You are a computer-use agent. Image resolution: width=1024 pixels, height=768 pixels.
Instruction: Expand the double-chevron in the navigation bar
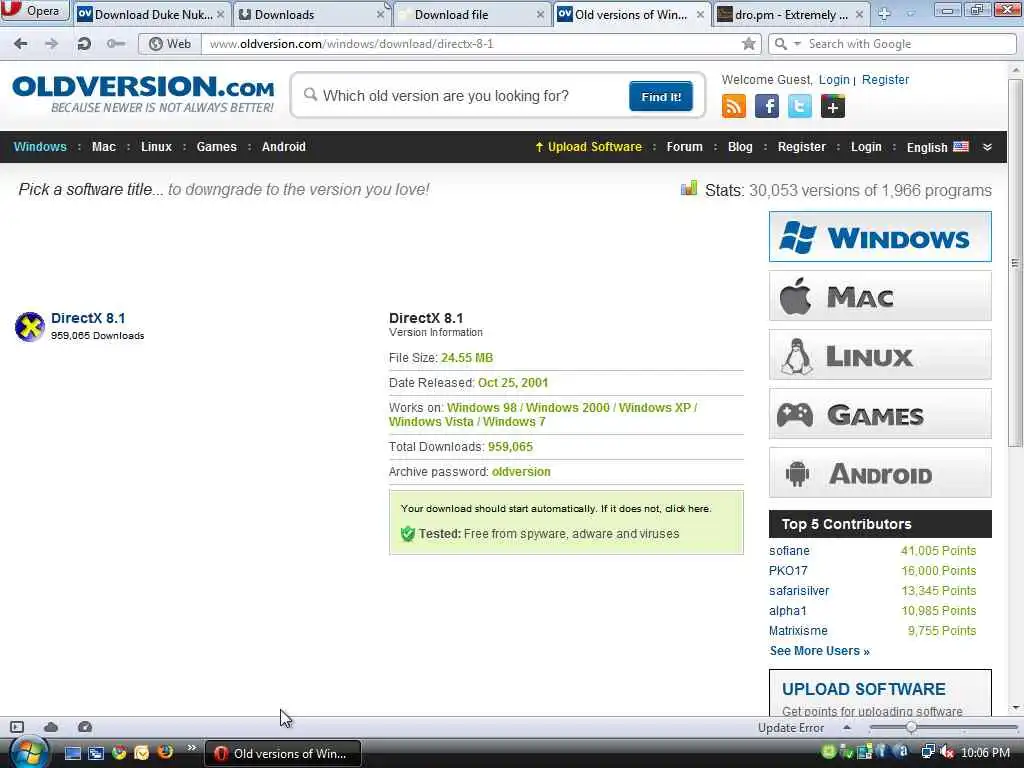(987, 147)
